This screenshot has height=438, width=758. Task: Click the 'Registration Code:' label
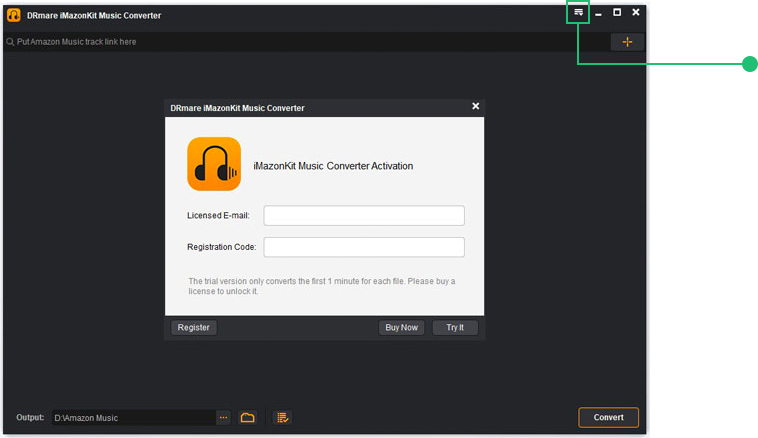(221, 247)
